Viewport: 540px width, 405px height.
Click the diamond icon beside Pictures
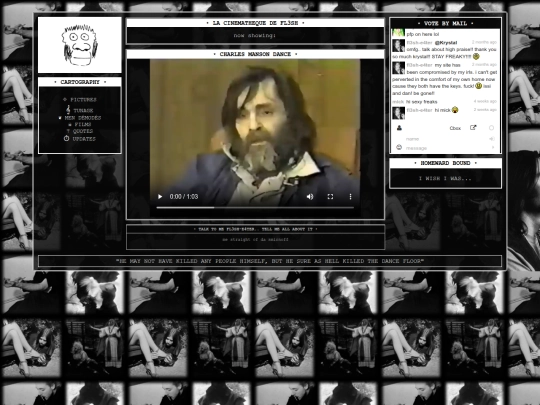(65, 100)
